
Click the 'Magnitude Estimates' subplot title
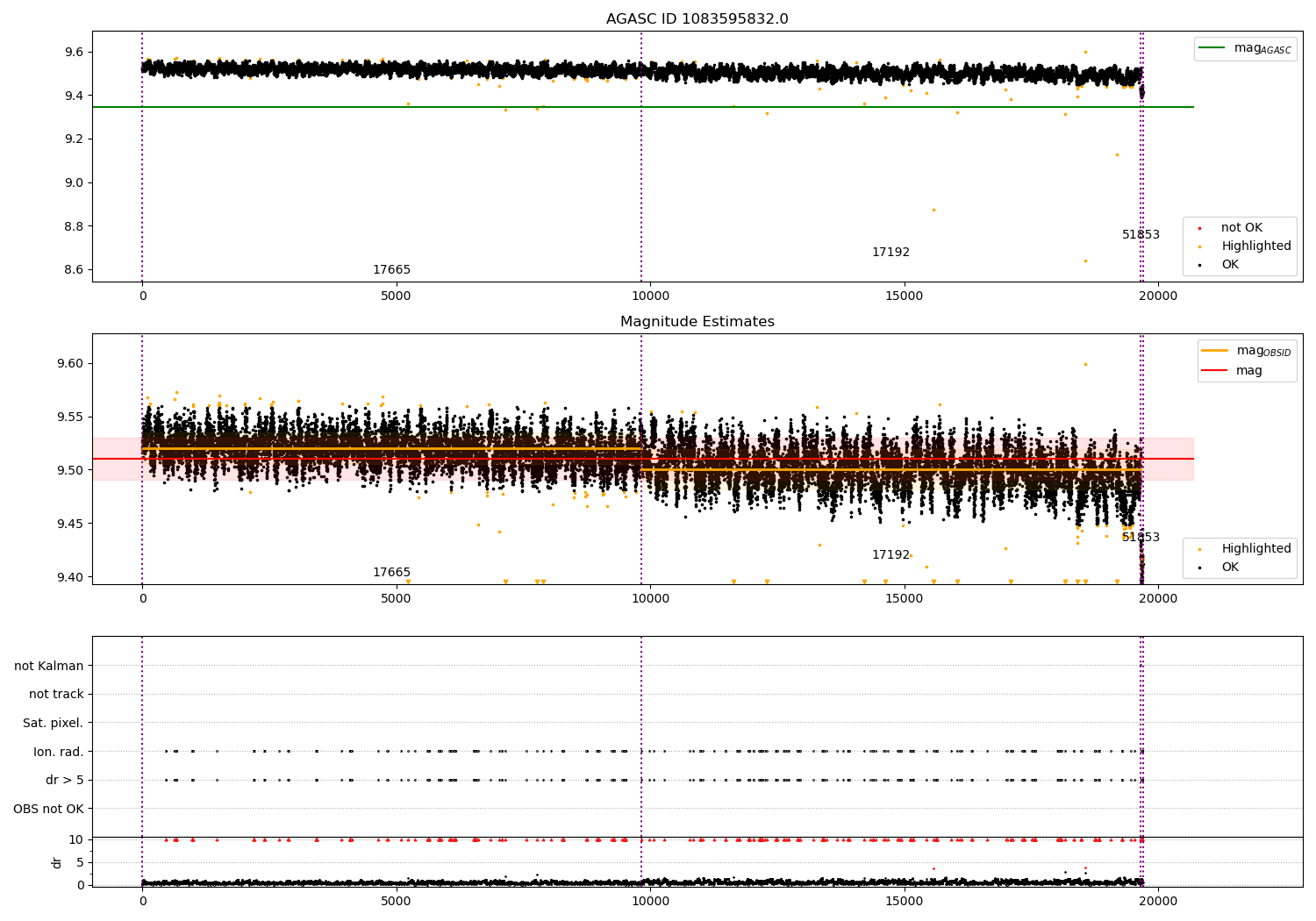pos(697,322)
